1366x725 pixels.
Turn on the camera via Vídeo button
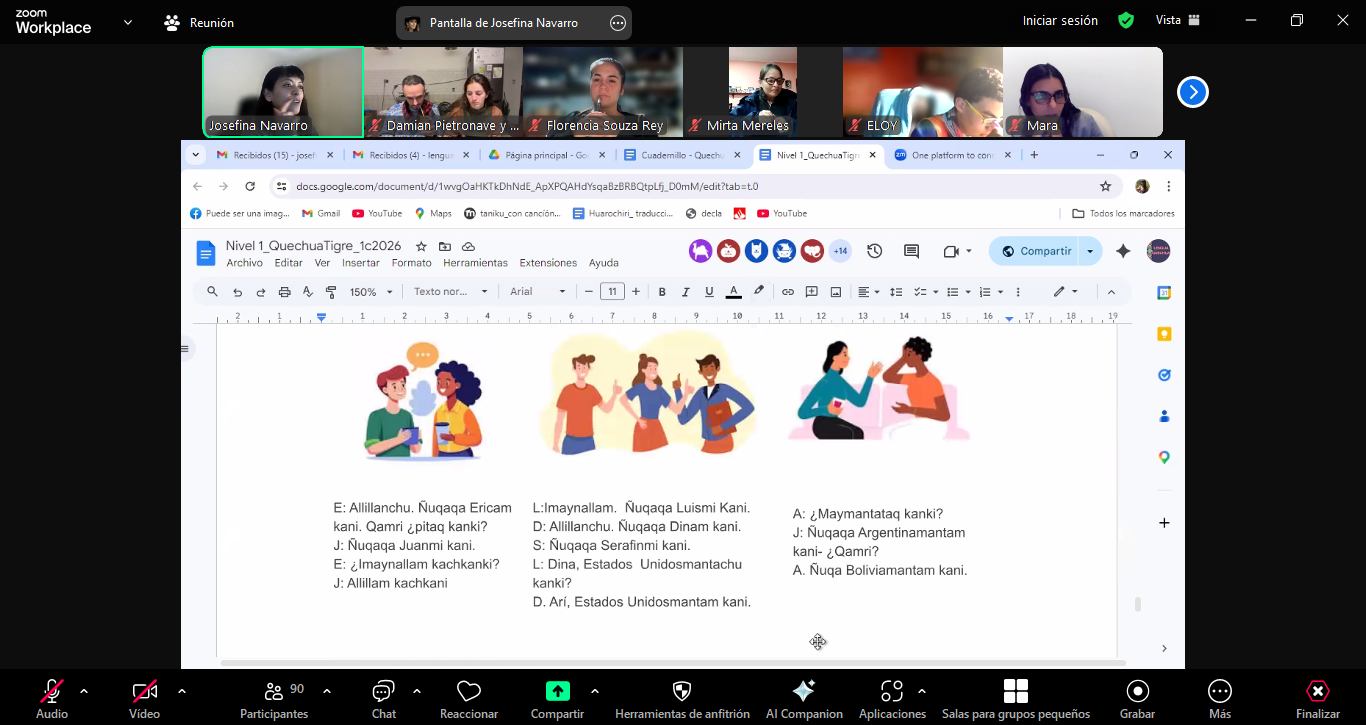[x=144, y=698]
